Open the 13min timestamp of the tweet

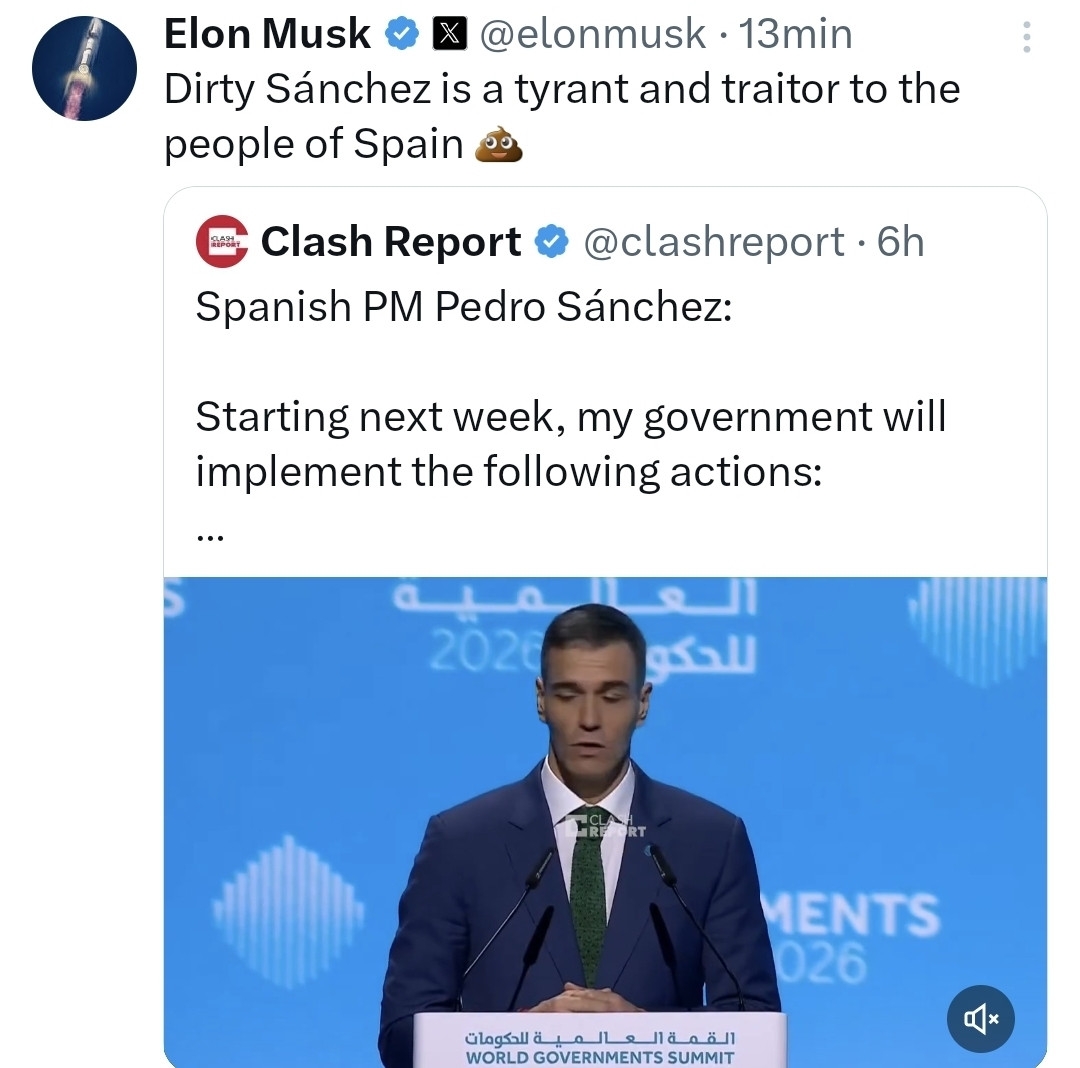(x=795, y=35)
